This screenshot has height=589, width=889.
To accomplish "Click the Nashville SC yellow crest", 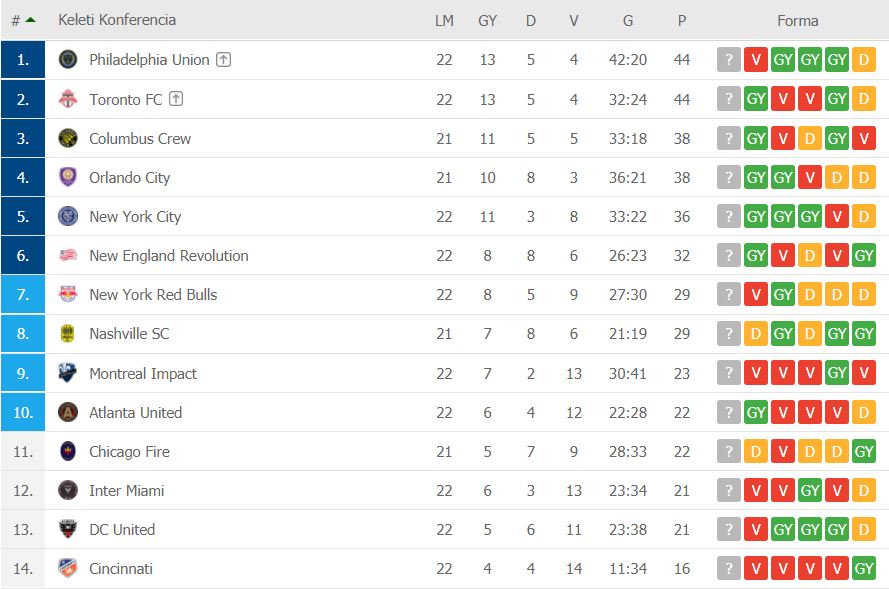I will coord(68,334).
